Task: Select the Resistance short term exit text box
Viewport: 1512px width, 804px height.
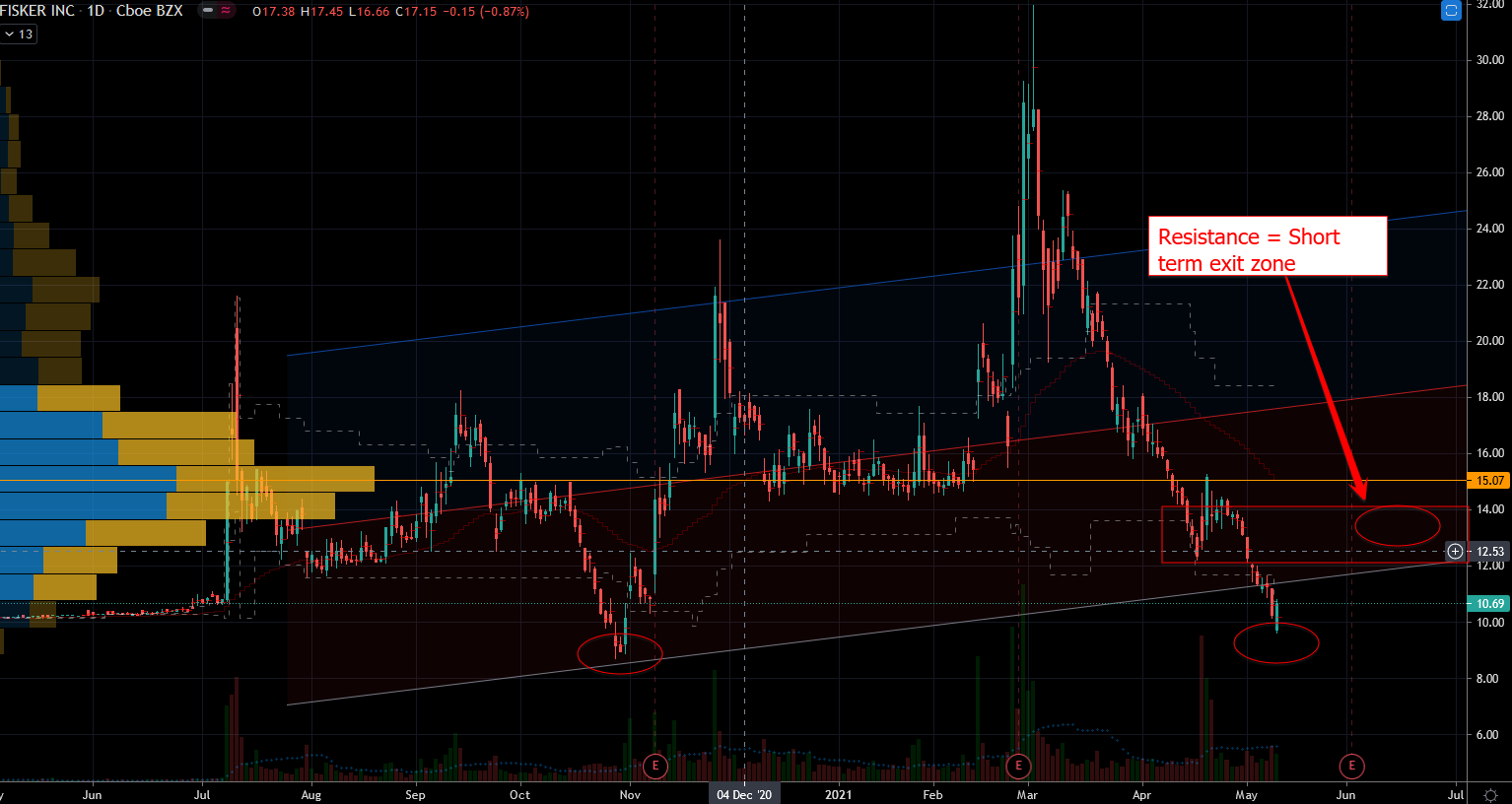Action: 1267,246
